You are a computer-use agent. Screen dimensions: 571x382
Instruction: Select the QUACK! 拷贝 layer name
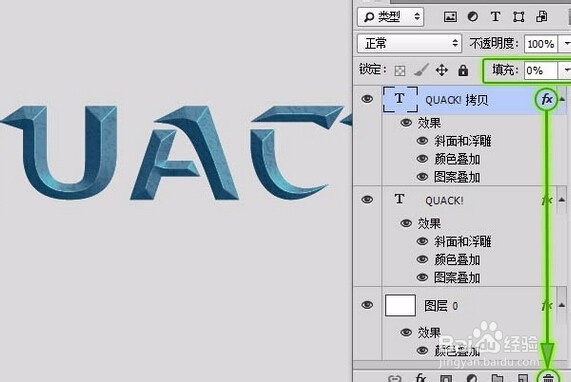457,100
